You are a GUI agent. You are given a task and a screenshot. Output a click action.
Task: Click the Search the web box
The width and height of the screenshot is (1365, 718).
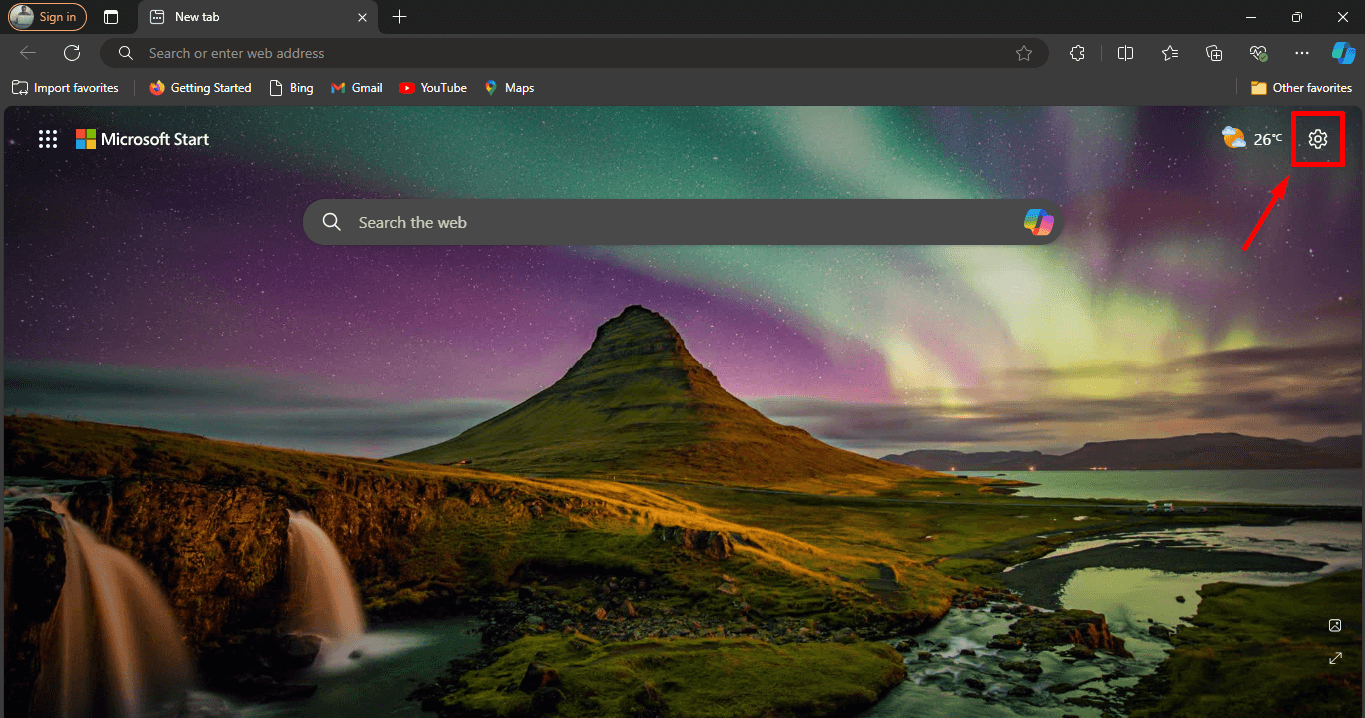pos(683,222)
